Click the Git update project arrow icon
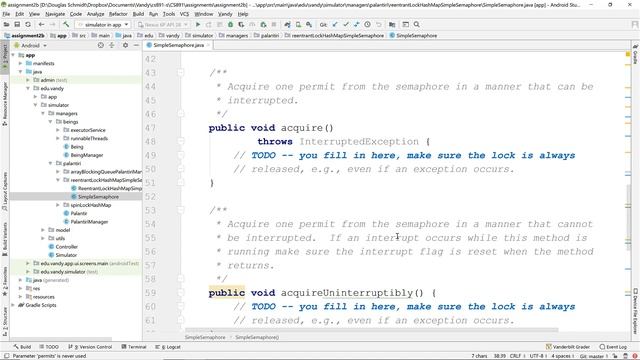Image resolution: width=640 pixels, height=360 pixels. point(335,24)
